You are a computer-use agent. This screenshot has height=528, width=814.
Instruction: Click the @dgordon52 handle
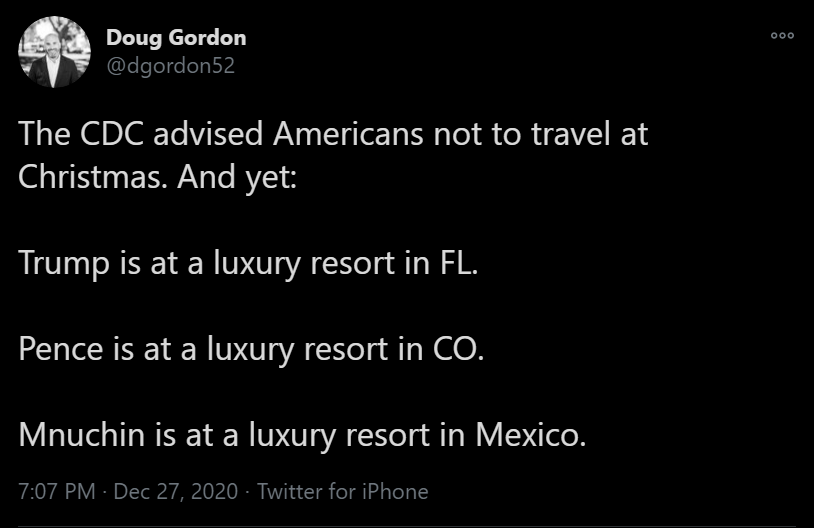[x=170, y=65]
